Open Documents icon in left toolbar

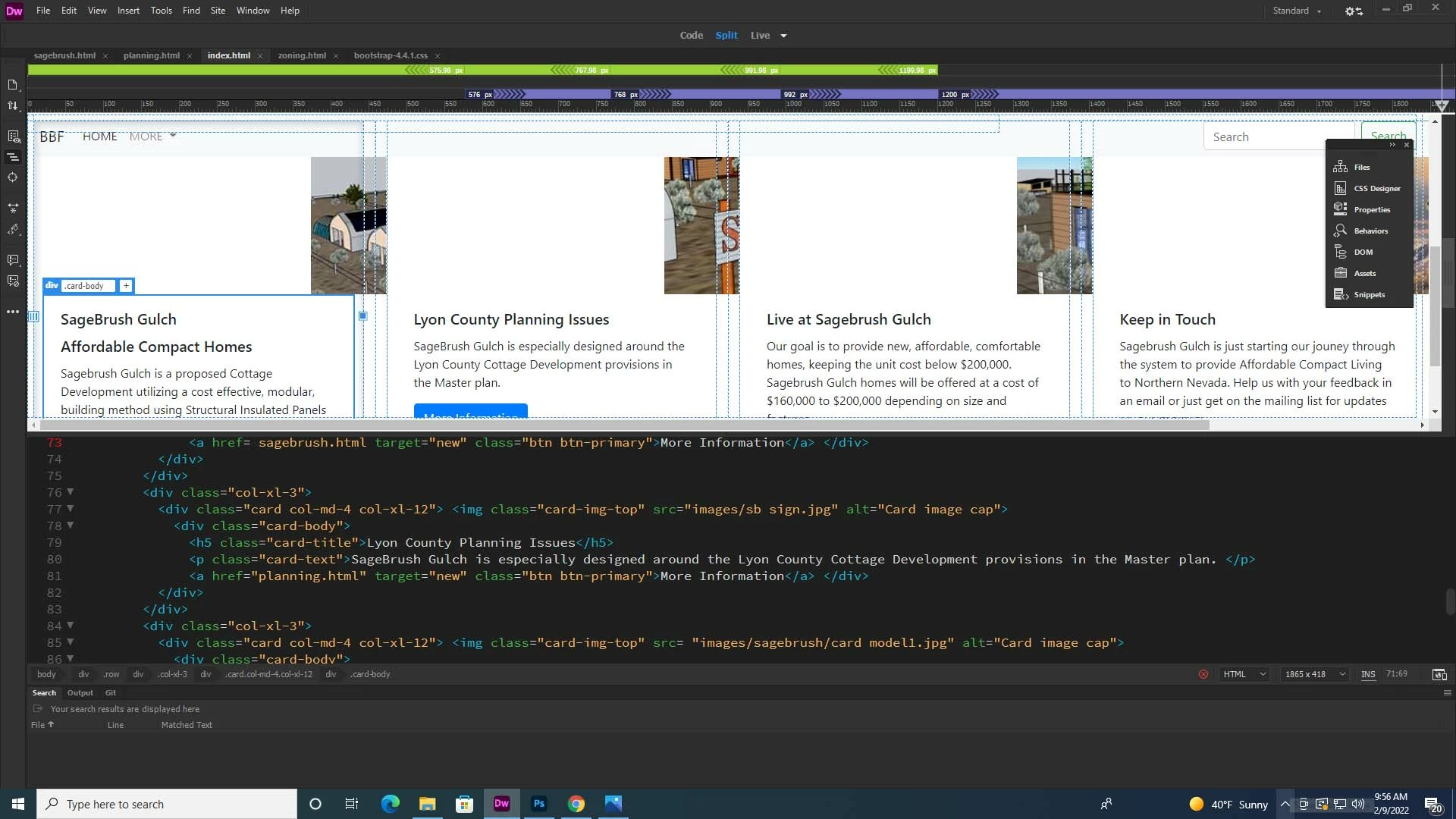pos(13,85)
